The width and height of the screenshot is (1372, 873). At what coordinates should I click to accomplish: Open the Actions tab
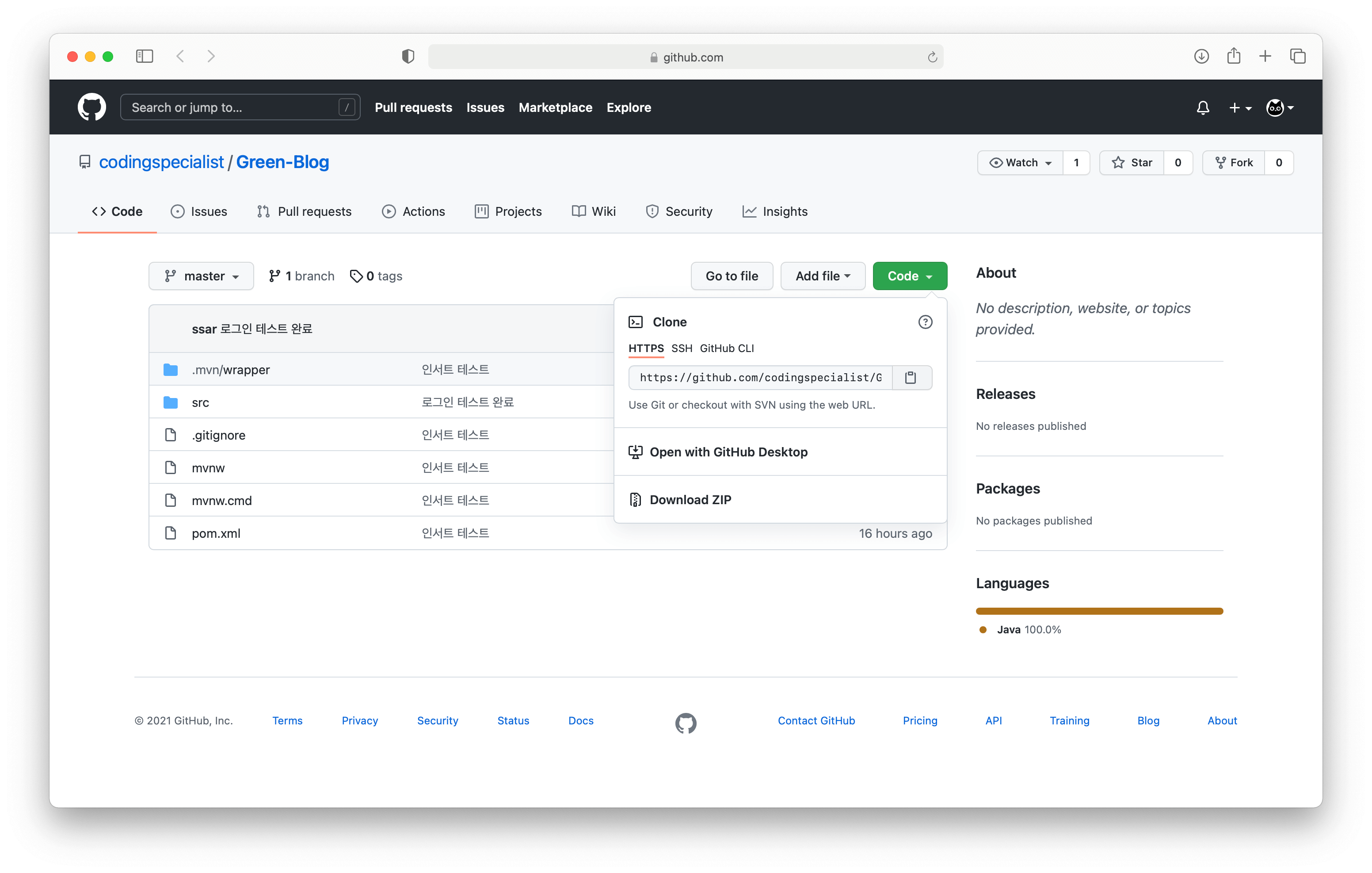[414, 211]
